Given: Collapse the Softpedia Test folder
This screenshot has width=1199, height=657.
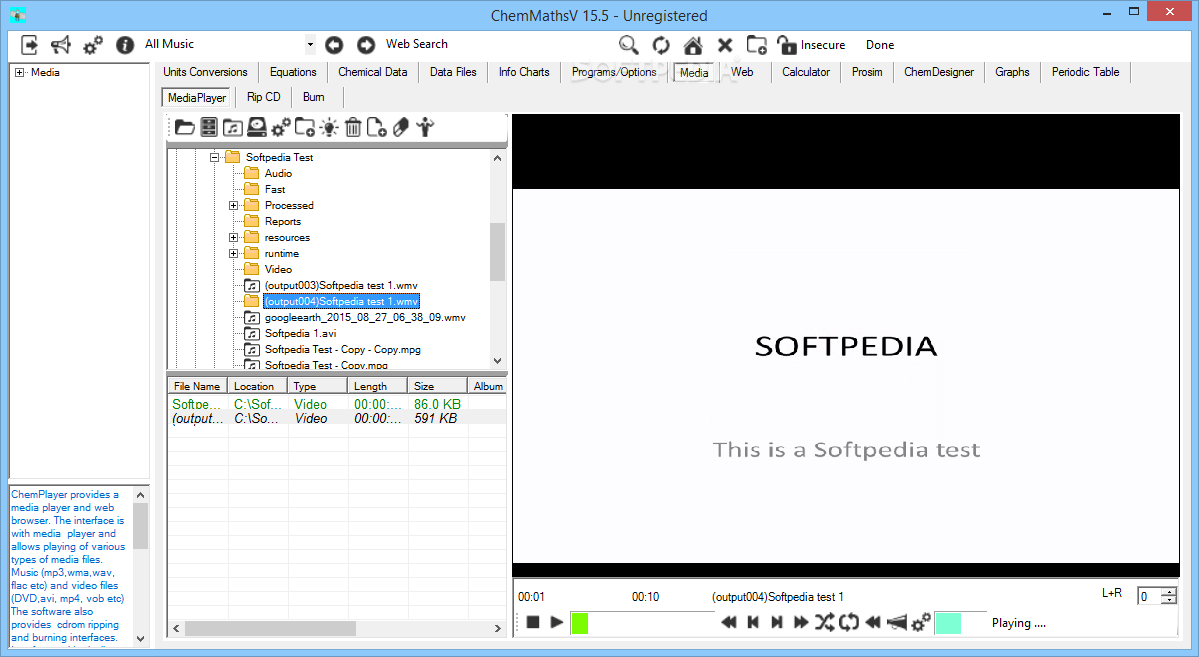Looking at the screenshot, I should coord(214,158).
